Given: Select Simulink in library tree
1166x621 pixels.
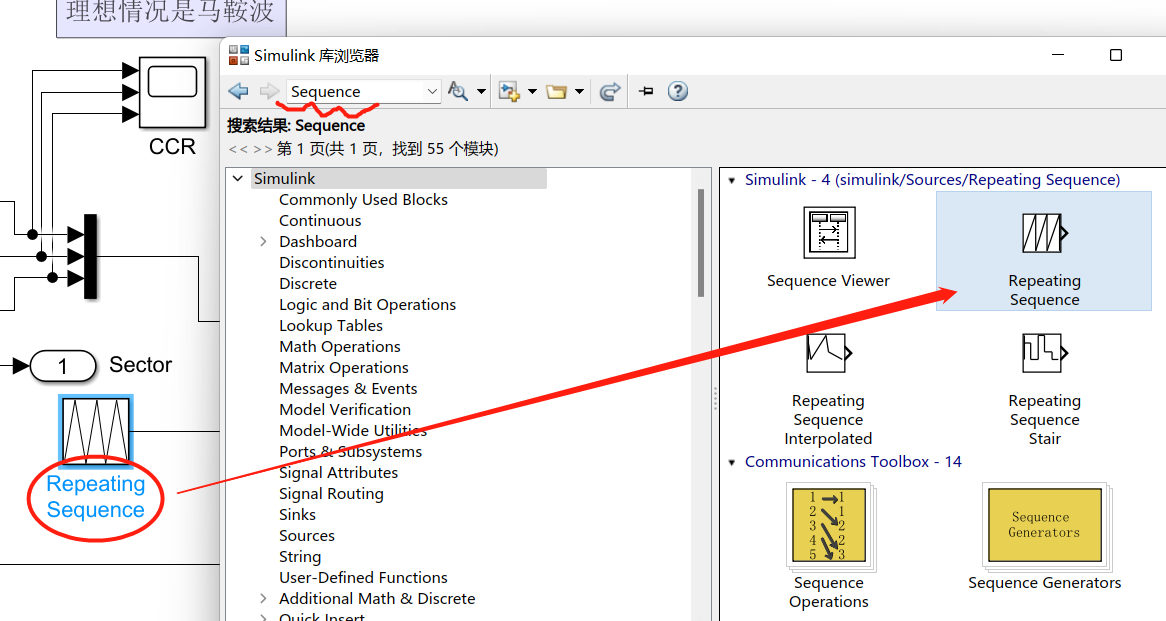Looking at the screenshot, I should pos(284,178).
